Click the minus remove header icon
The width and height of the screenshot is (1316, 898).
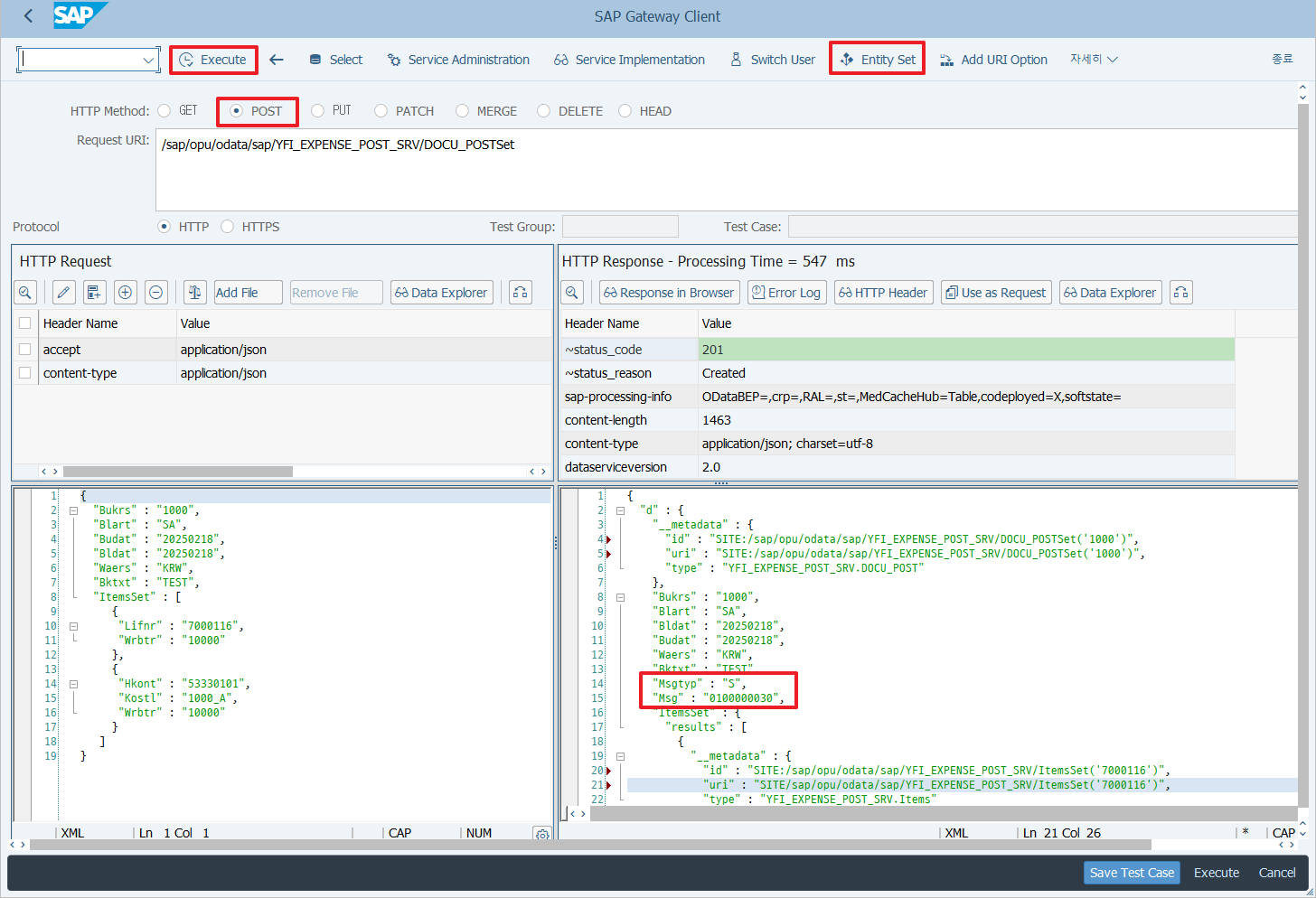[x=155, y=293]
